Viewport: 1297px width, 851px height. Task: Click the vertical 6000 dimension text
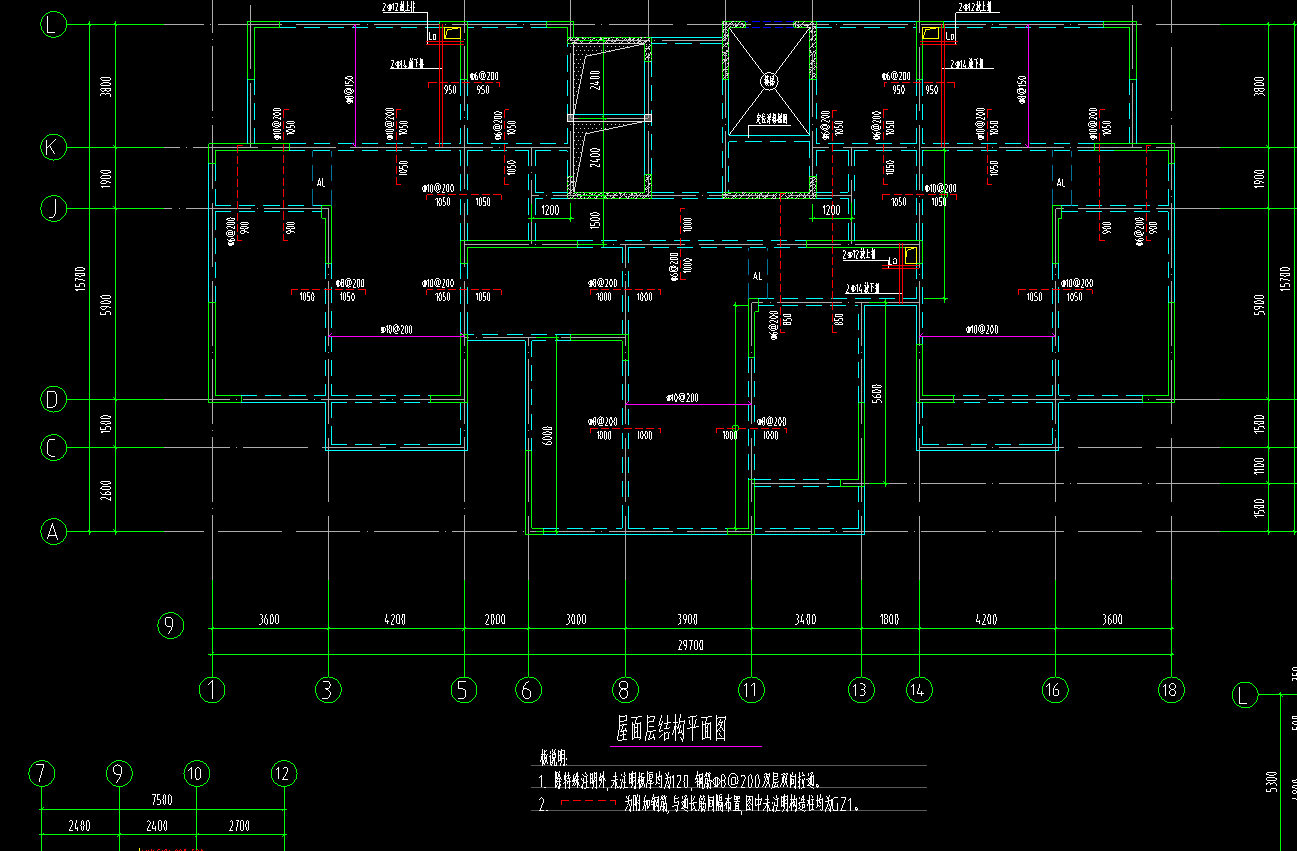coord(547,436)
